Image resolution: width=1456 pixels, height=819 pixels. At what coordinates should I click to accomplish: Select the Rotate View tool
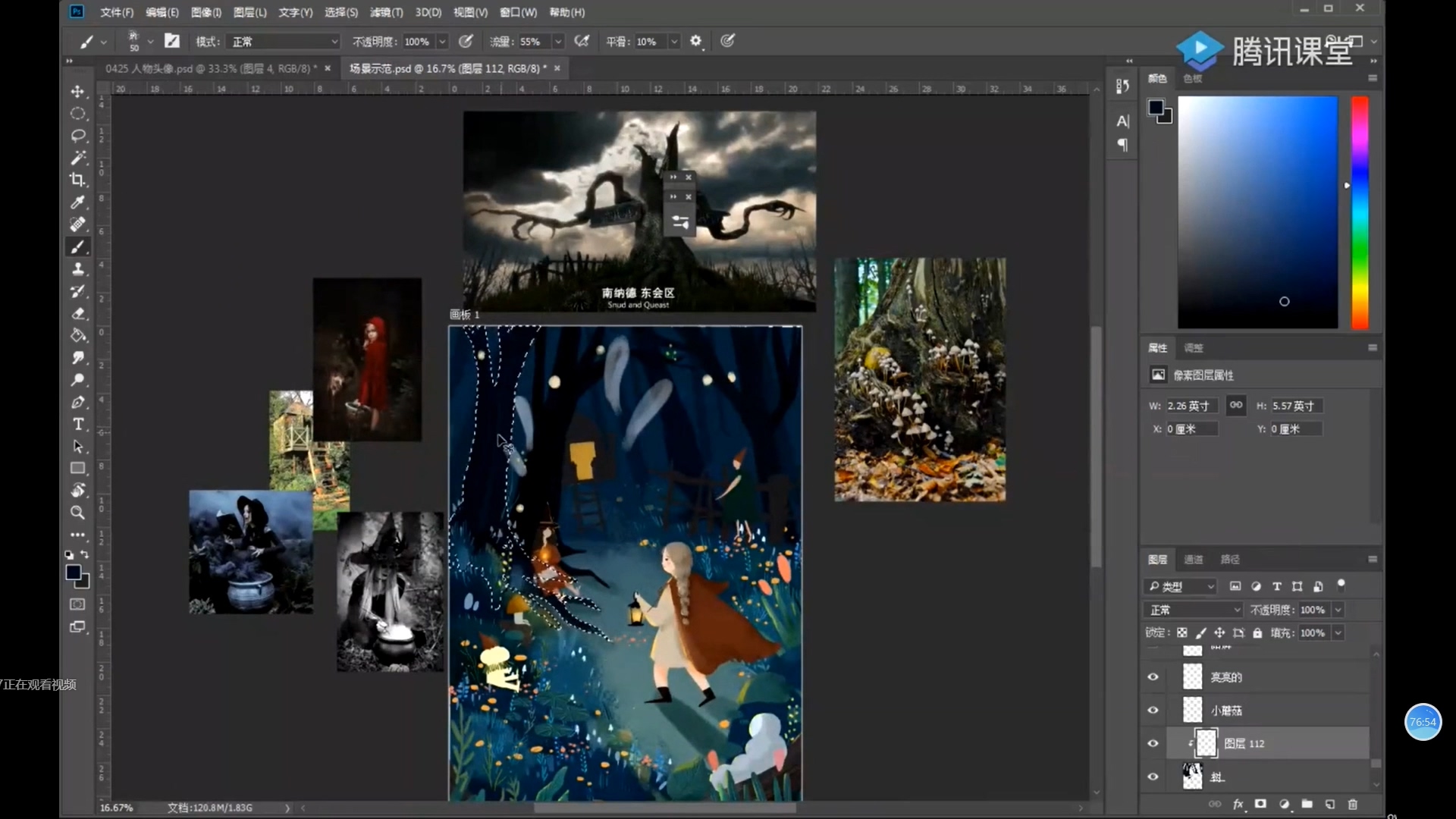pos(77,490)
